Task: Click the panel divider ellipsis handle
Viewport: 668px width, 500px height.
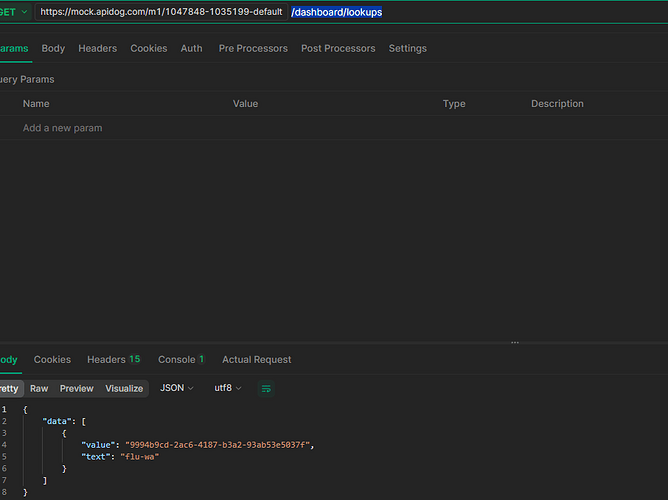Action: pos(515,342)
